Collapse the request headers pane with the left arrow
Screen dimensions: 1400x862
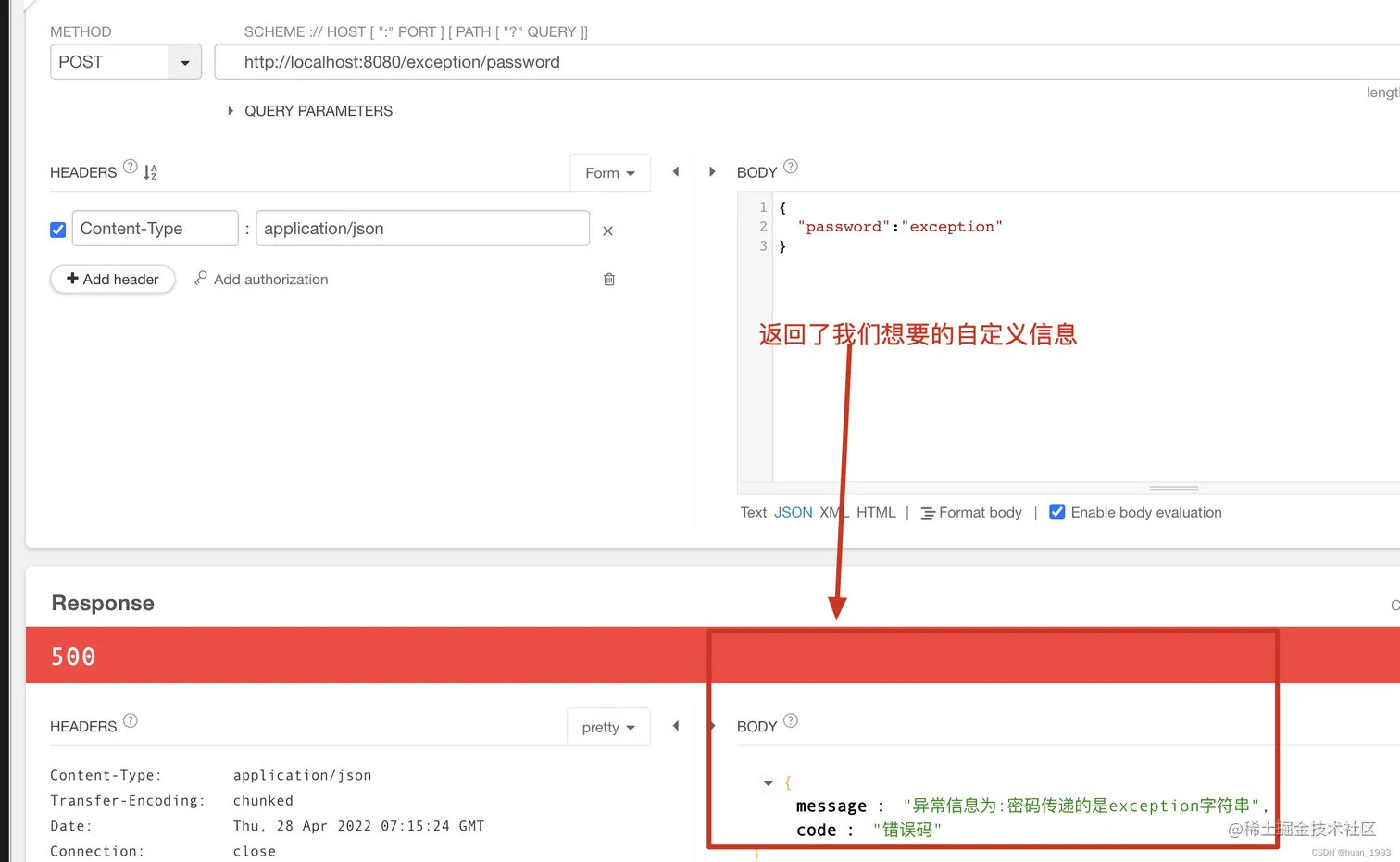tap(676, 172)
